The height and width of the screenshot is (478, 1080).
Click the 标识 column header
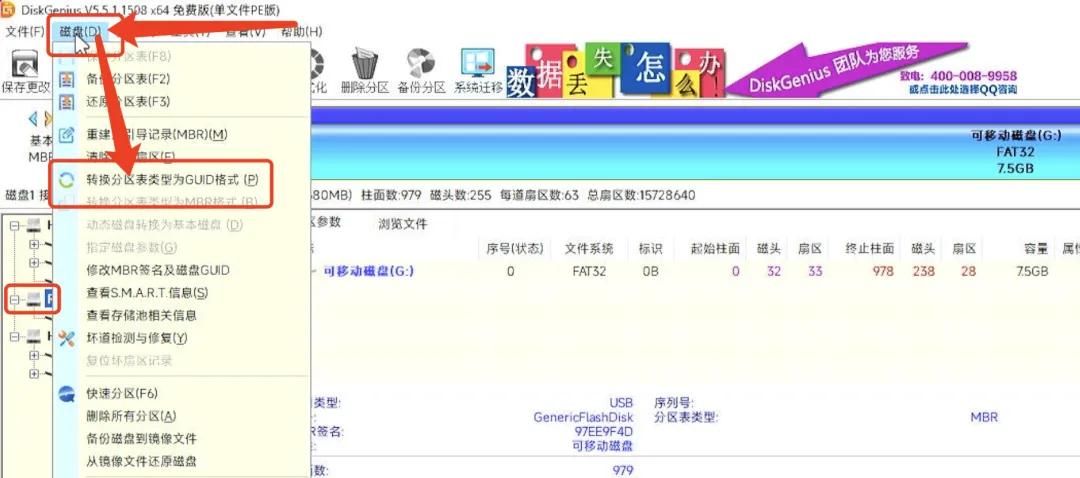point(650,249)
